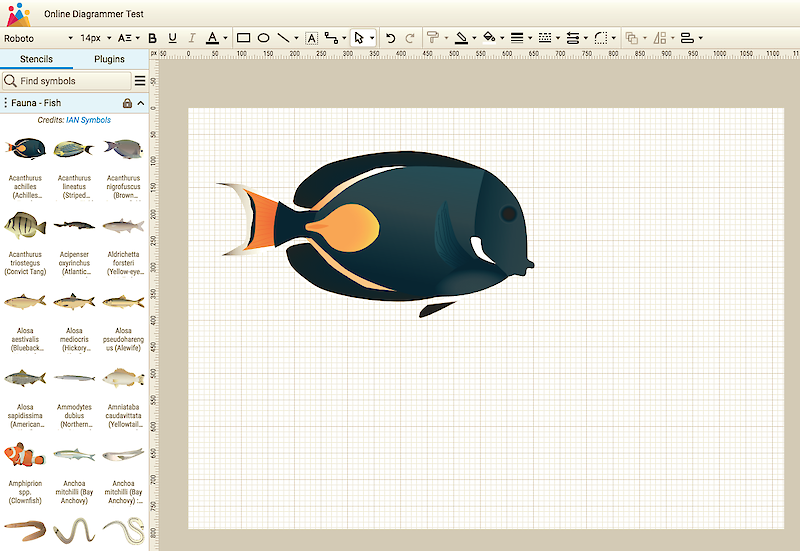Click the font color underline swatch
Screen dimensions: 800x551
click(212, 38)
